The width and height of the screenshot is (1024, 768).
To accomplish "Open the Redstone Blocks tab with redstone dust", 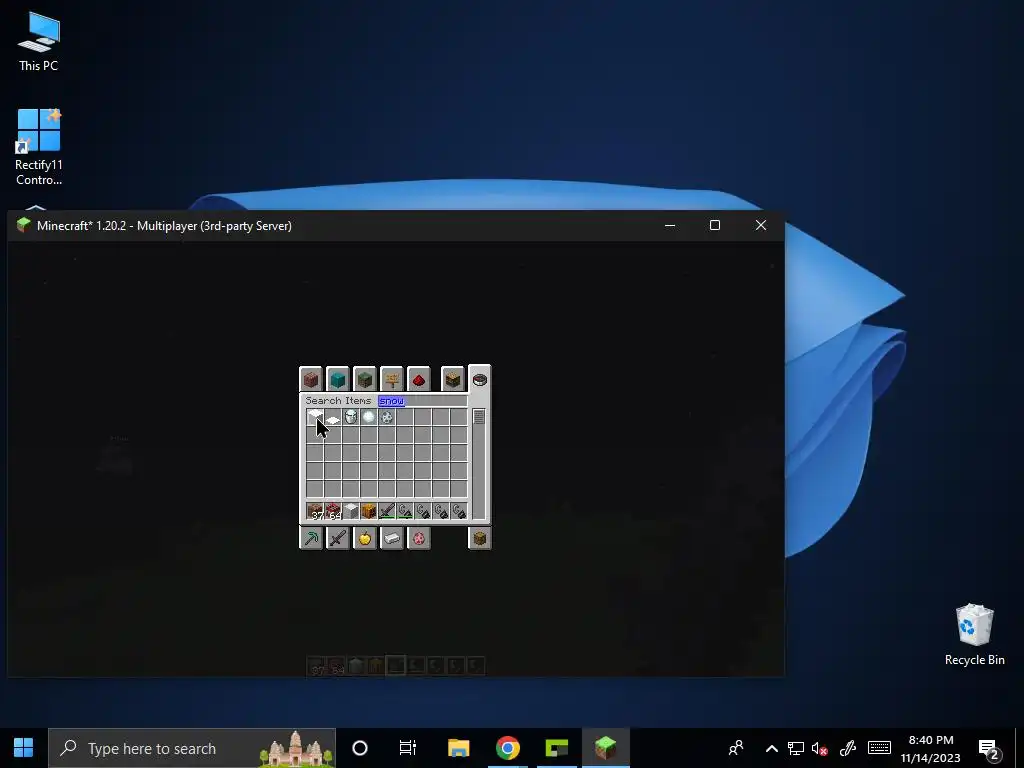I will [x=419, y=379].
